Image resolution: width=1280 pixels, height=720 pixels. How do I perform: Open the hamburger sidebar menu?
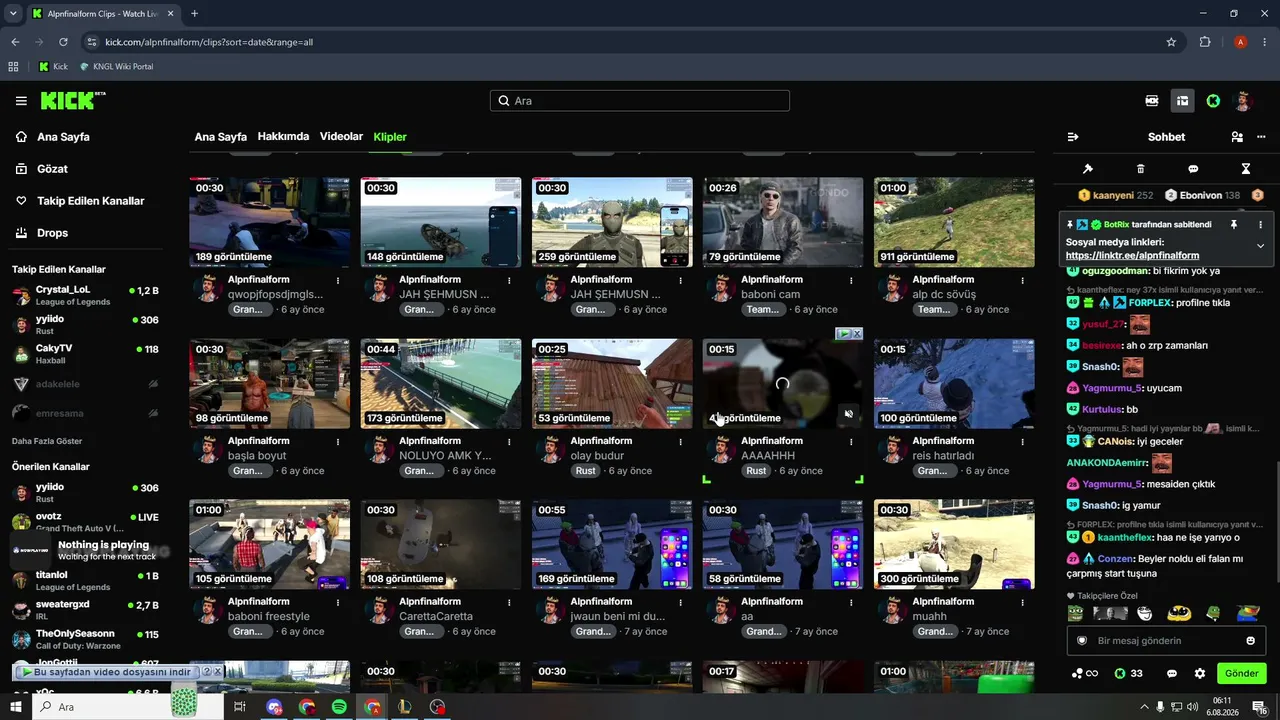[x=21, y=101]
